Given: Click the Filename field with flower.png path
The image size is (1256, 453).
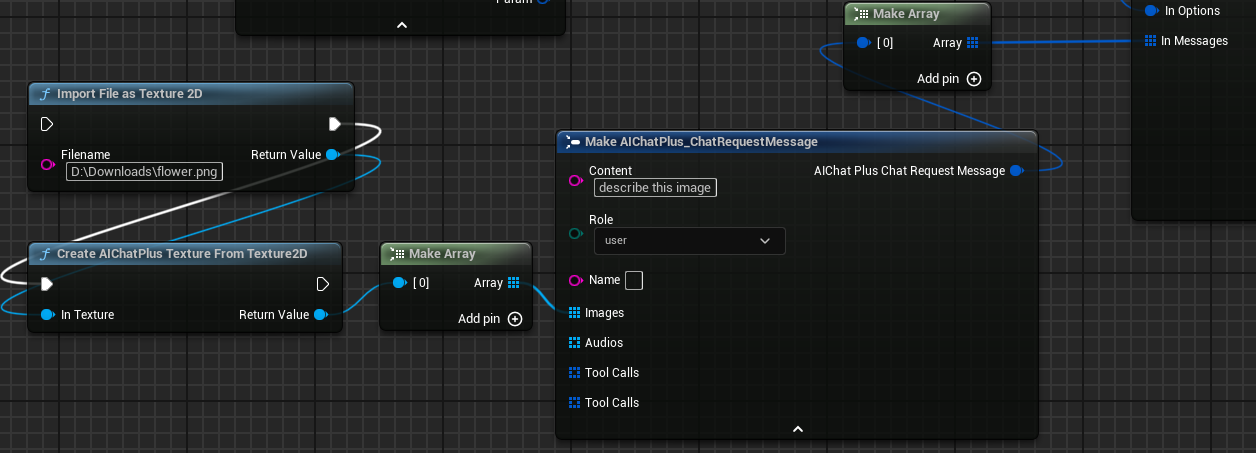Looking at the screenshot, I should pyautogui.click(x=145, y=171).
